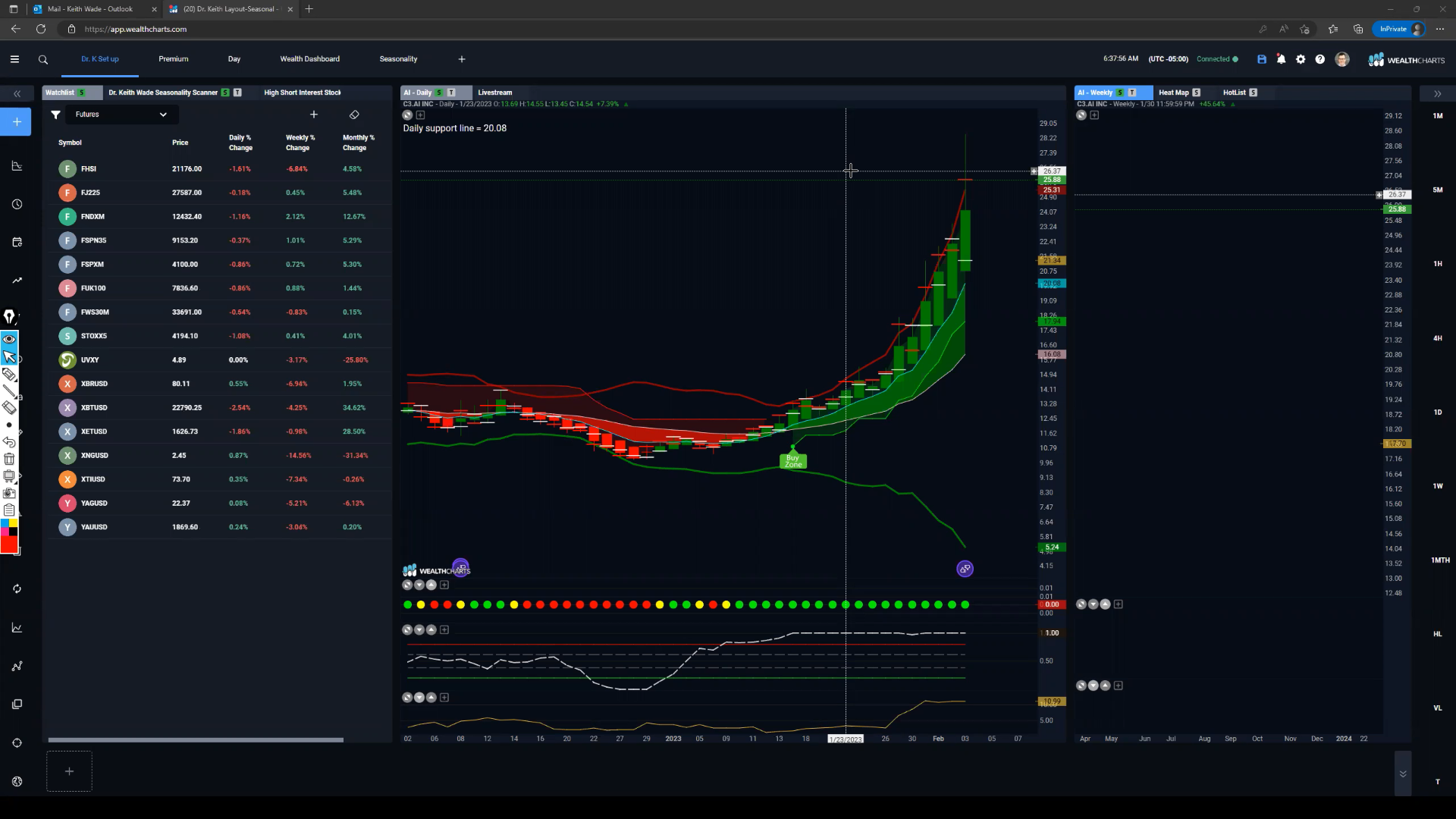Select the 1M timeframe button
Image resolution: width=1456 pixels, height=819 pixels.
(x=1438, y=116)
